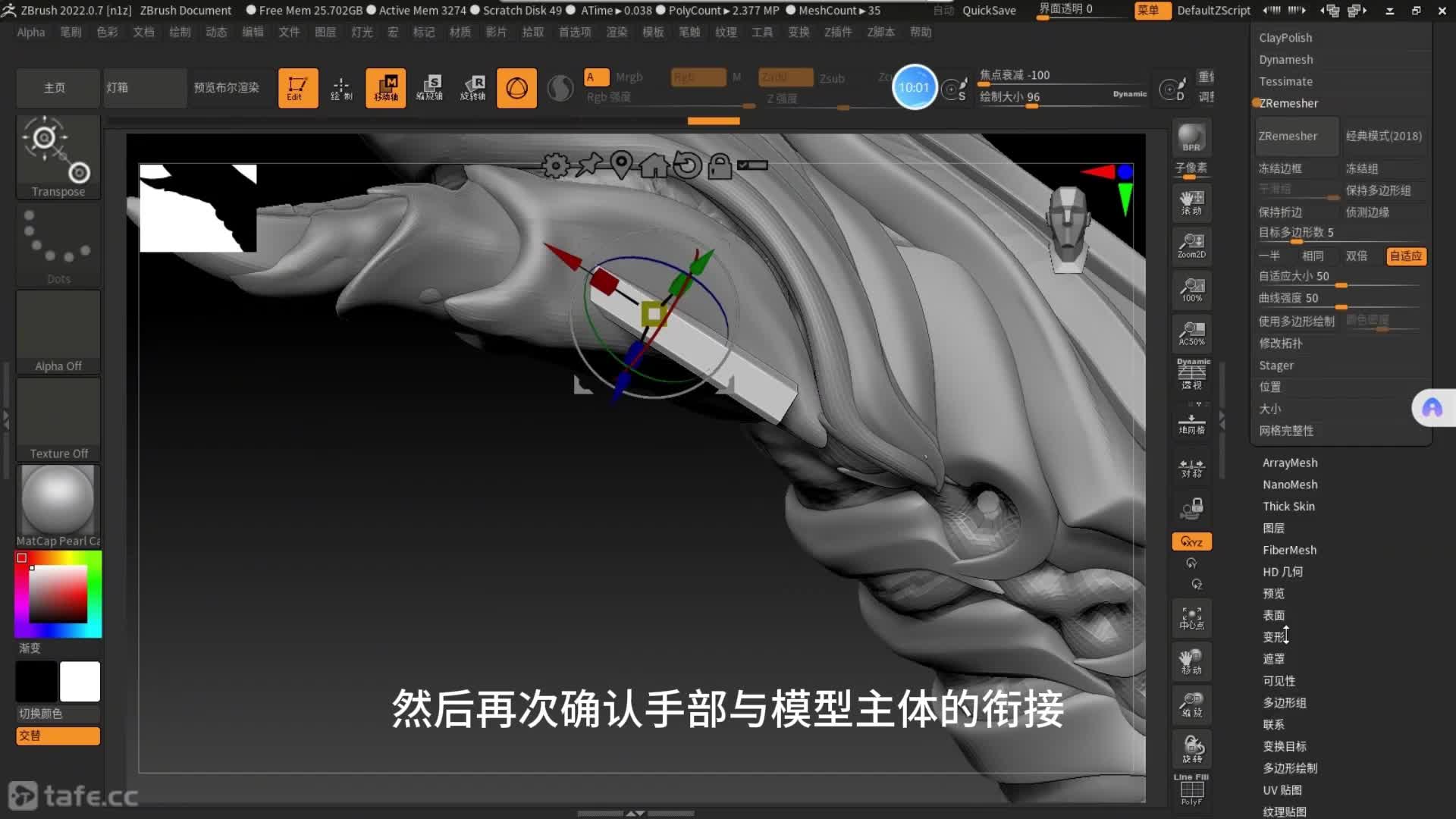Image resolution: width=1456 pixels, height=819 pixels.
Task: Select the Scale gizmo tool button
Action: [429, 88]
